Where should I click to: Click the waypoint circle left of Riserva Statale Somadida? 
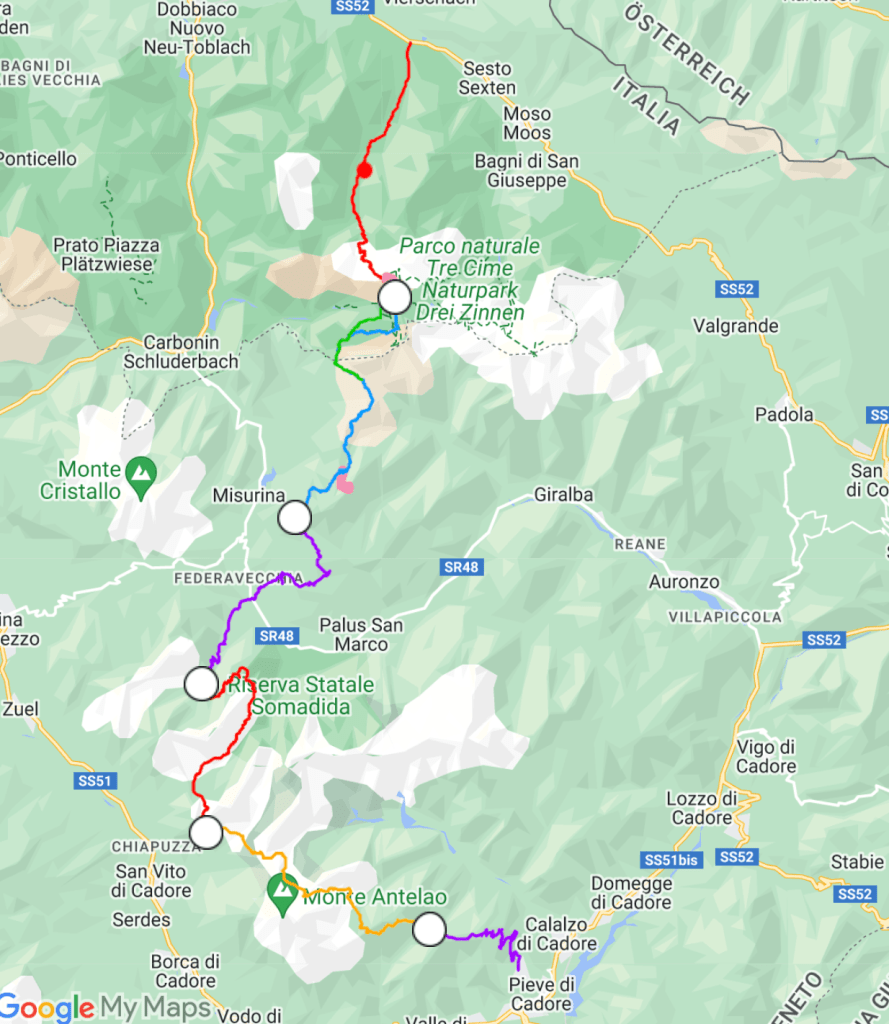pyautogui.click(x=201, y=684)
